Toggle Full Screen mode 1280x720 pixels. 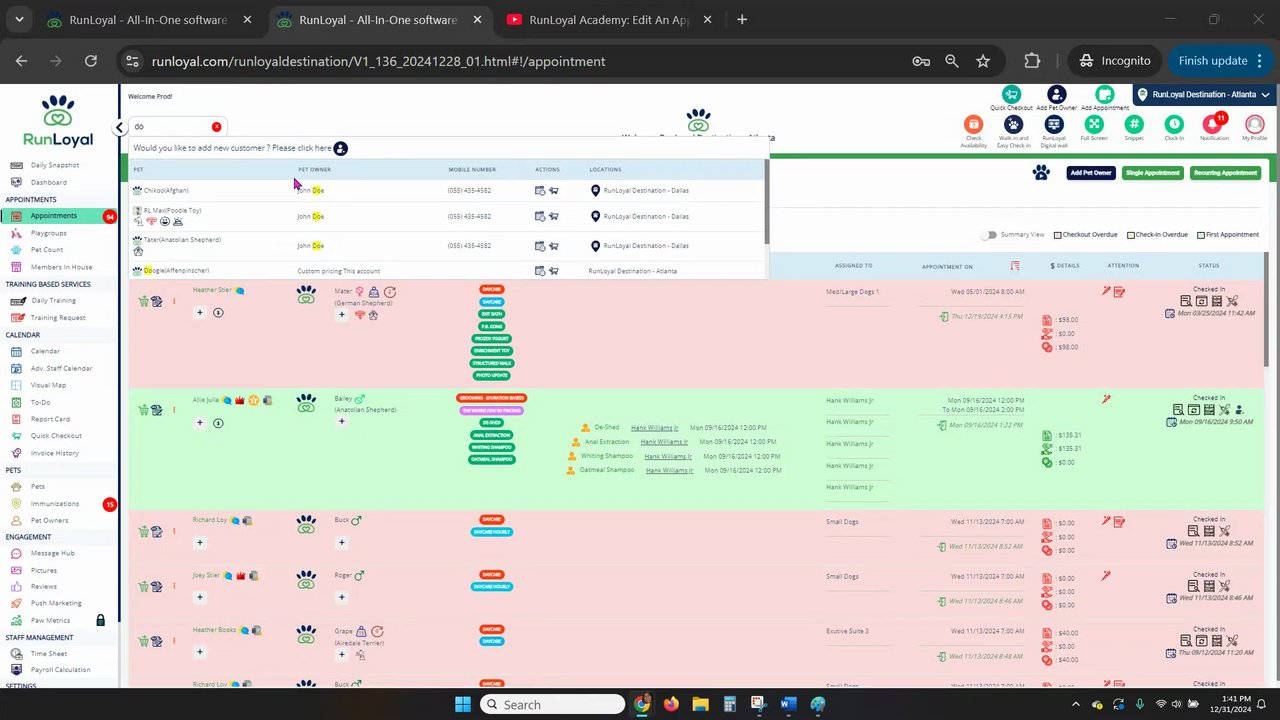point(1094,124)
